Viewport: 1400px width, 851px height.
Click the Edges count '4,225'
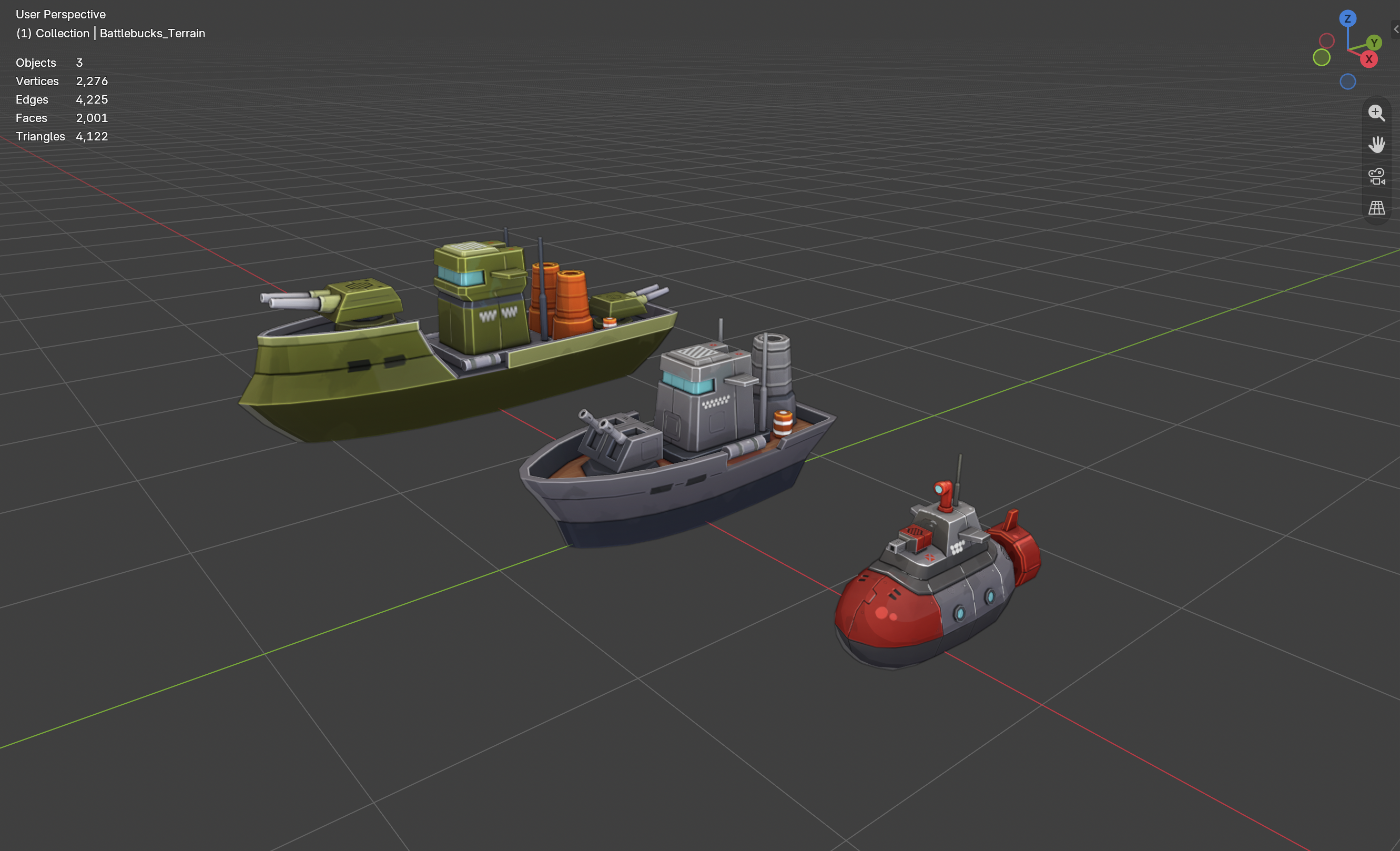pyautogui.click(x=92, y=99)
